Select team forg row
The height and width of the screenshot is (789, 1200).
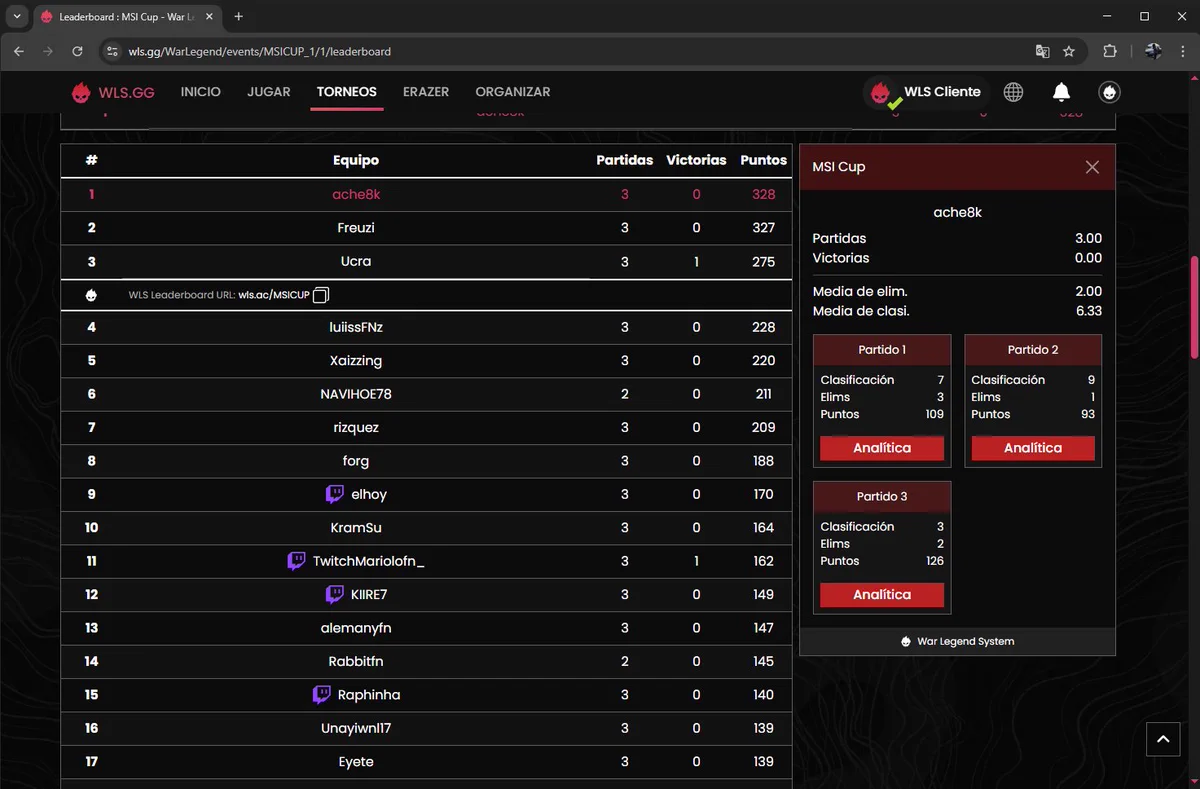tap(427, 461)
